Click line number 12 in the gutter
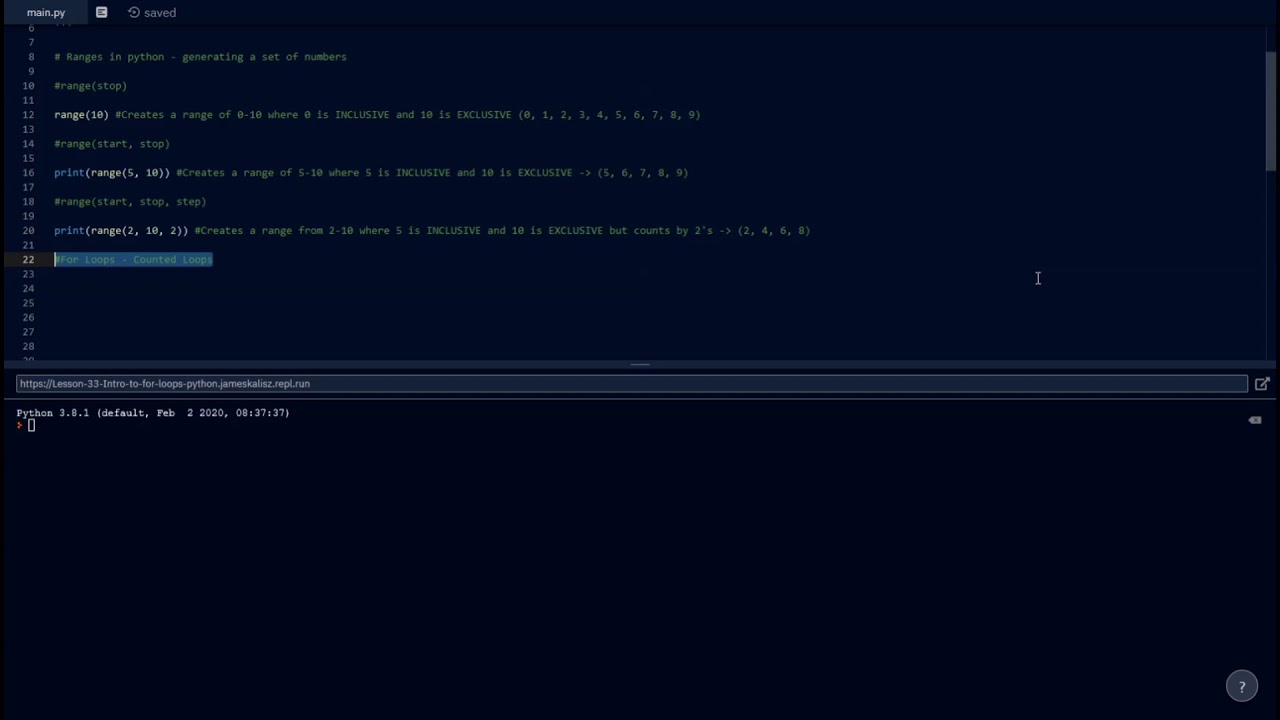The height and width of the screenshot is (720, 1280). click(x=29, y=115)
